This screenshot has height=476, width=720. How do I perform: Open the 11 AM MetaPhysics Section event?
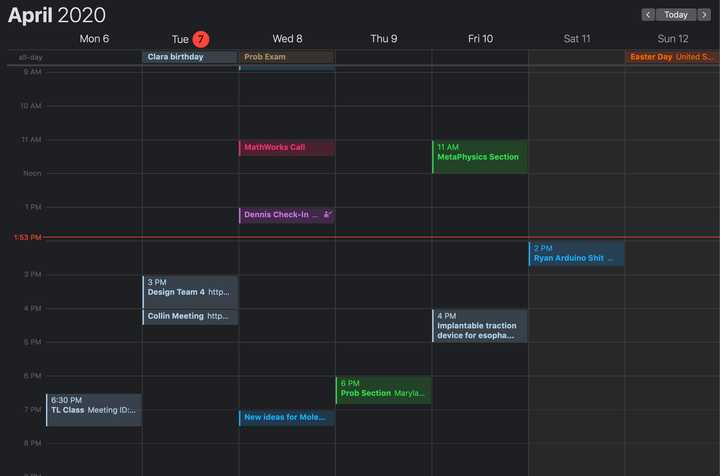click(479, 157)
